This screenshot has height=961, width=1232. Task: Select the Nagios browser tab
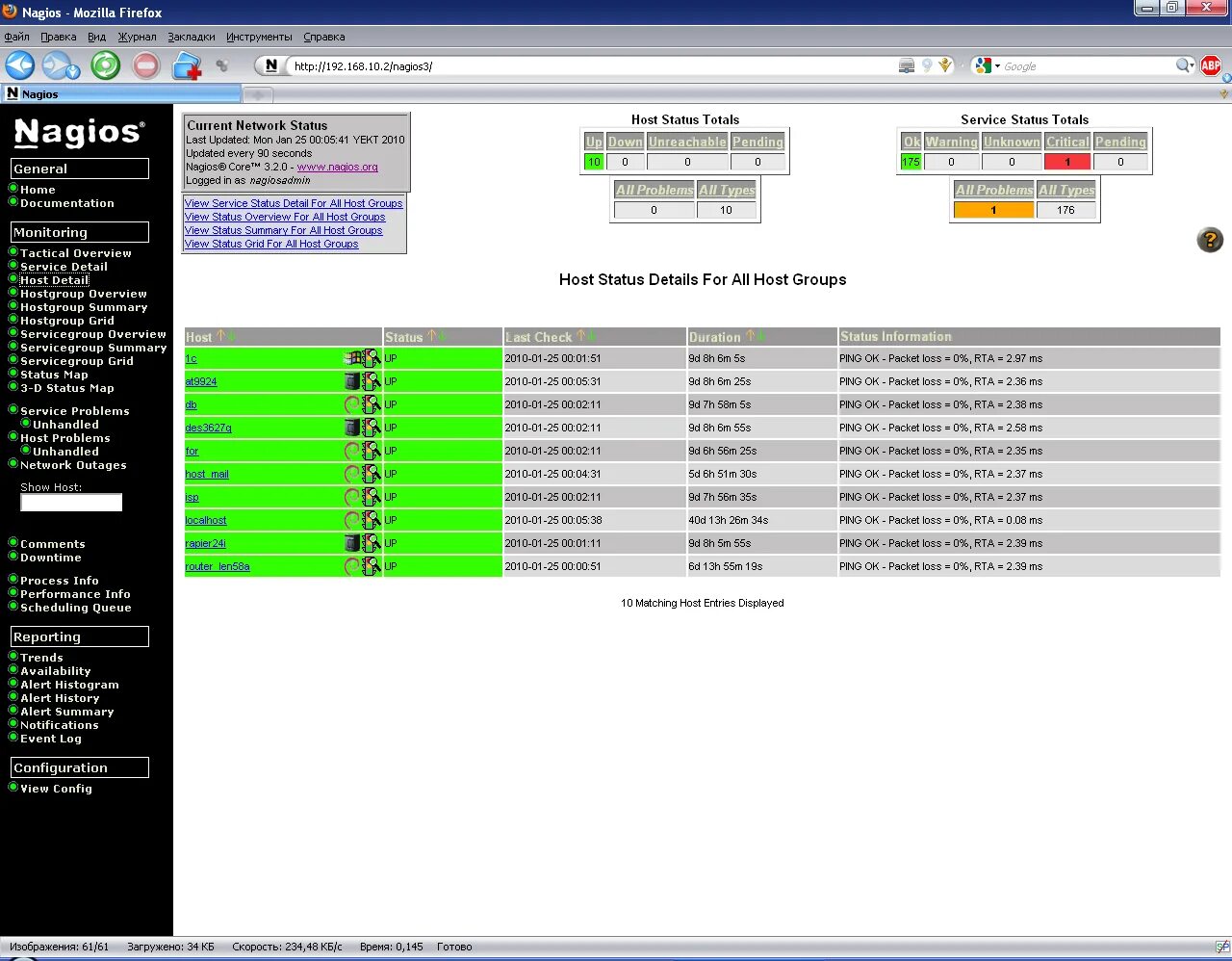point(120,93)
